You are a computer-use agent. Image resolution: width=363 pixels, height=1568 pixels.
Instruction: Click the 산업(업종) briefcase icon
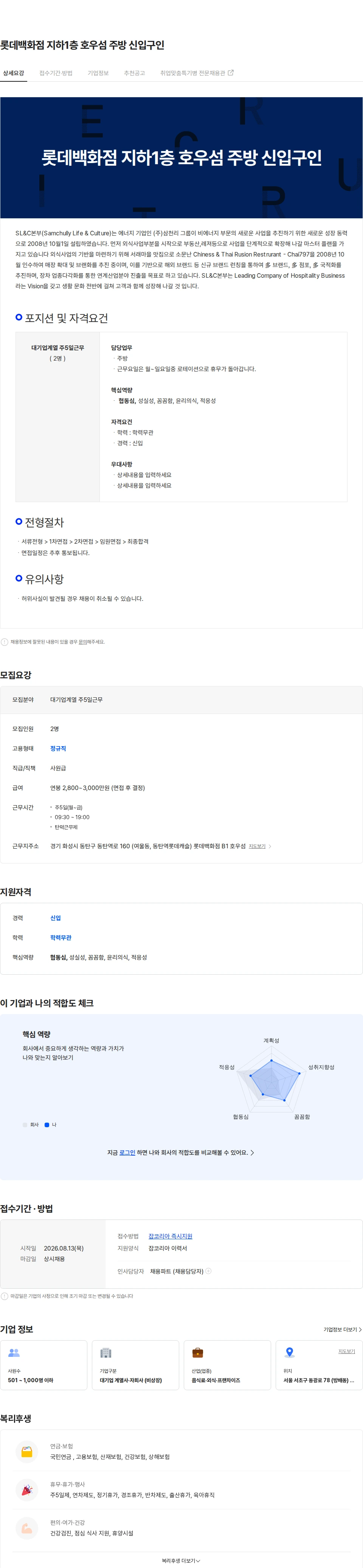tap(198, 1353)
